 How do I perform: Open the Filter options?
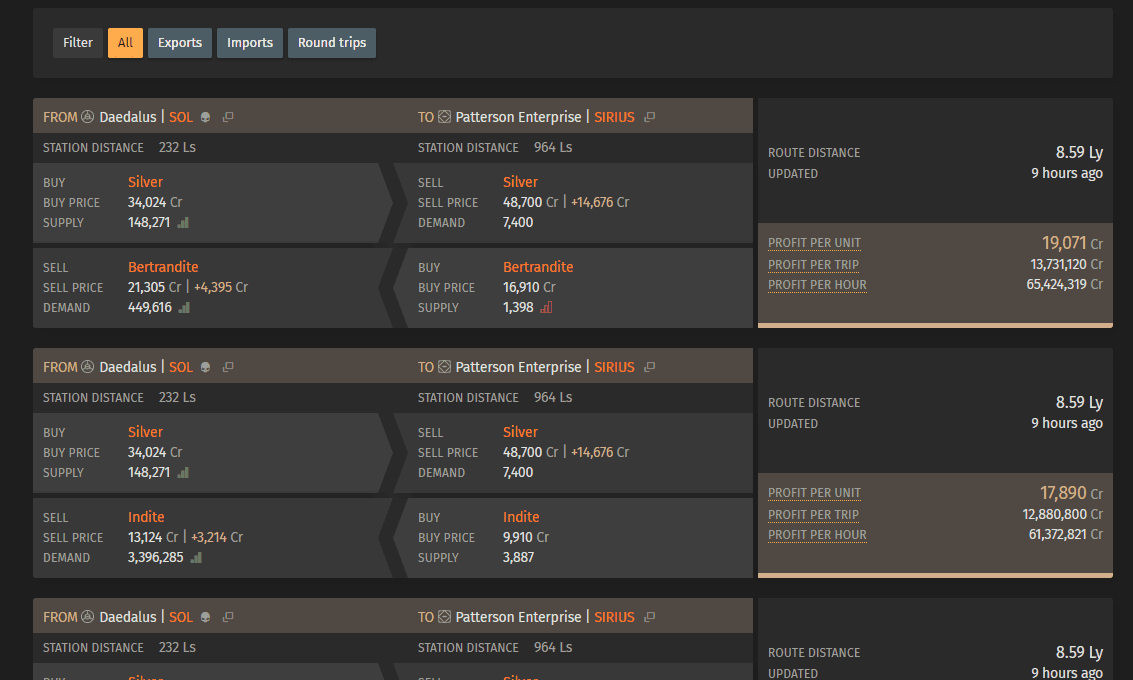78,43
